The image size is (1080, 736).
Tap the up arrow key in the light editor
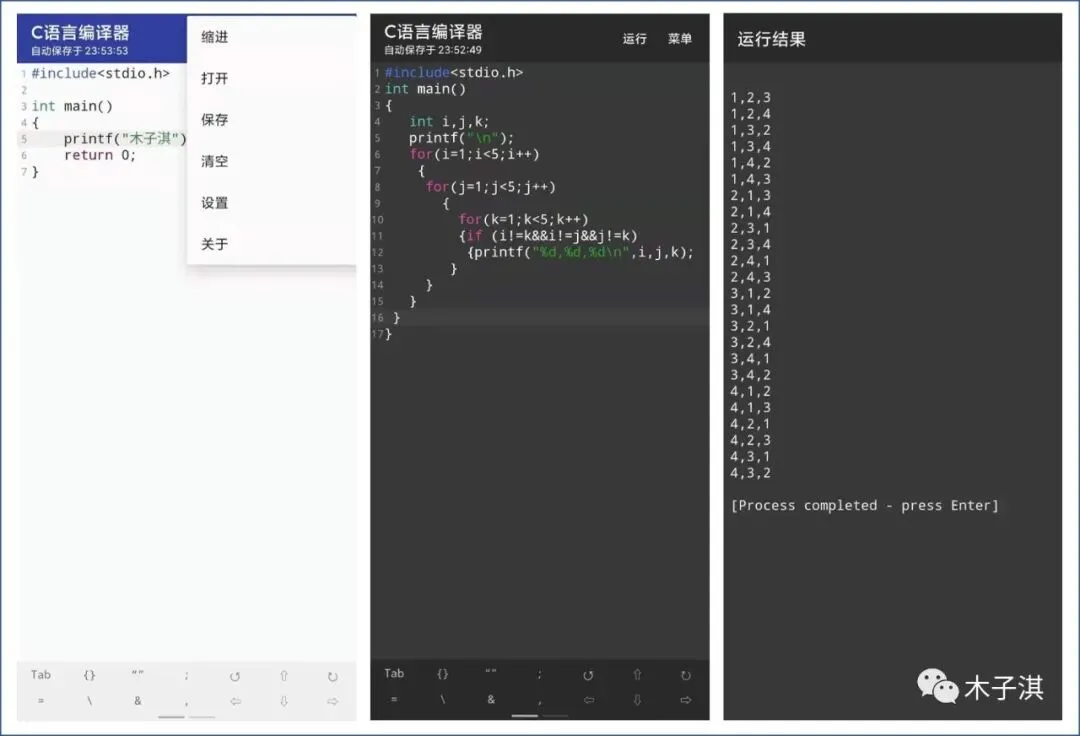[x=284, y=676]
